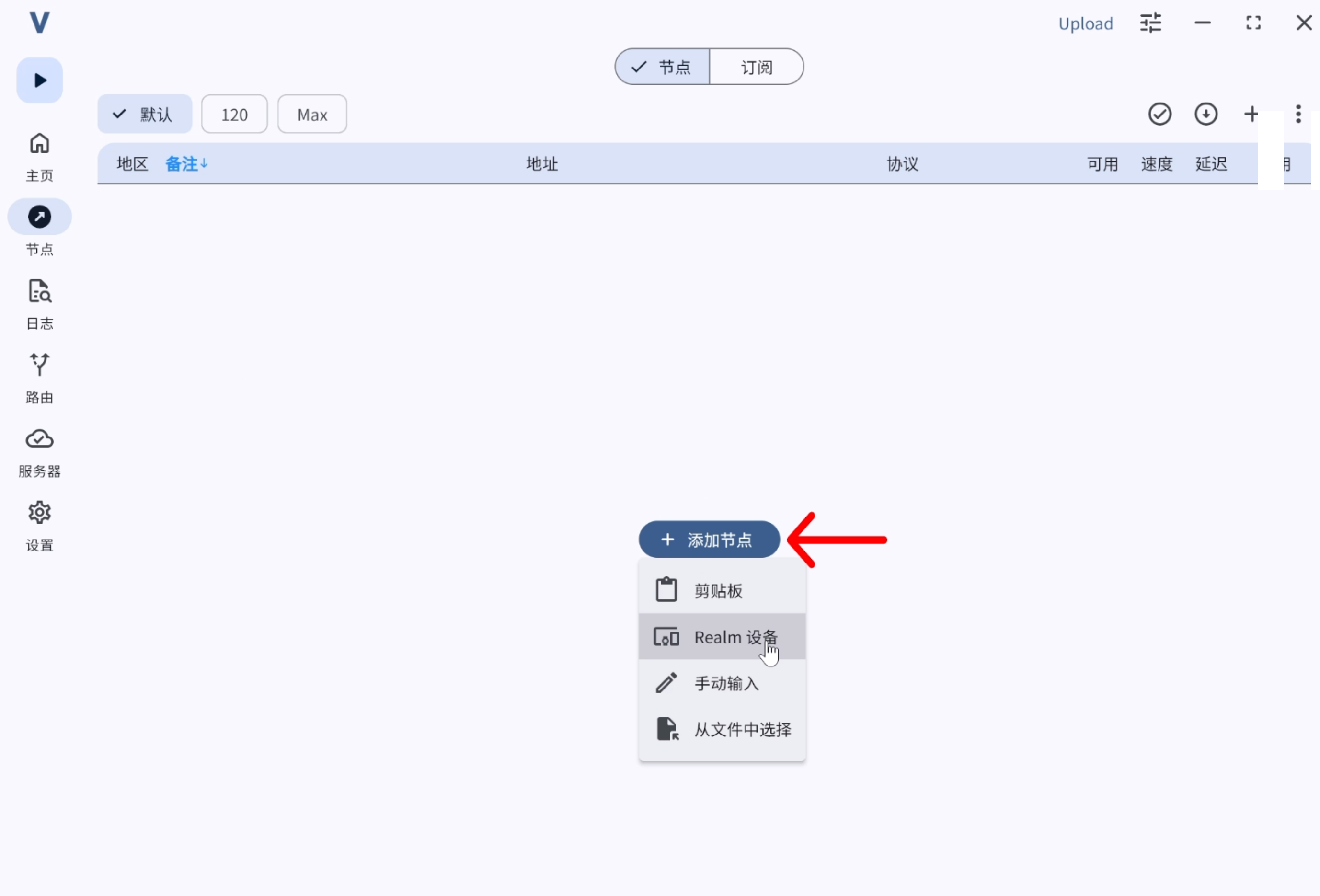Viewport: 1320px width, 896px height.
Task: Open the 日志 log icon in sidebar
Action: (x=39, y=291)
